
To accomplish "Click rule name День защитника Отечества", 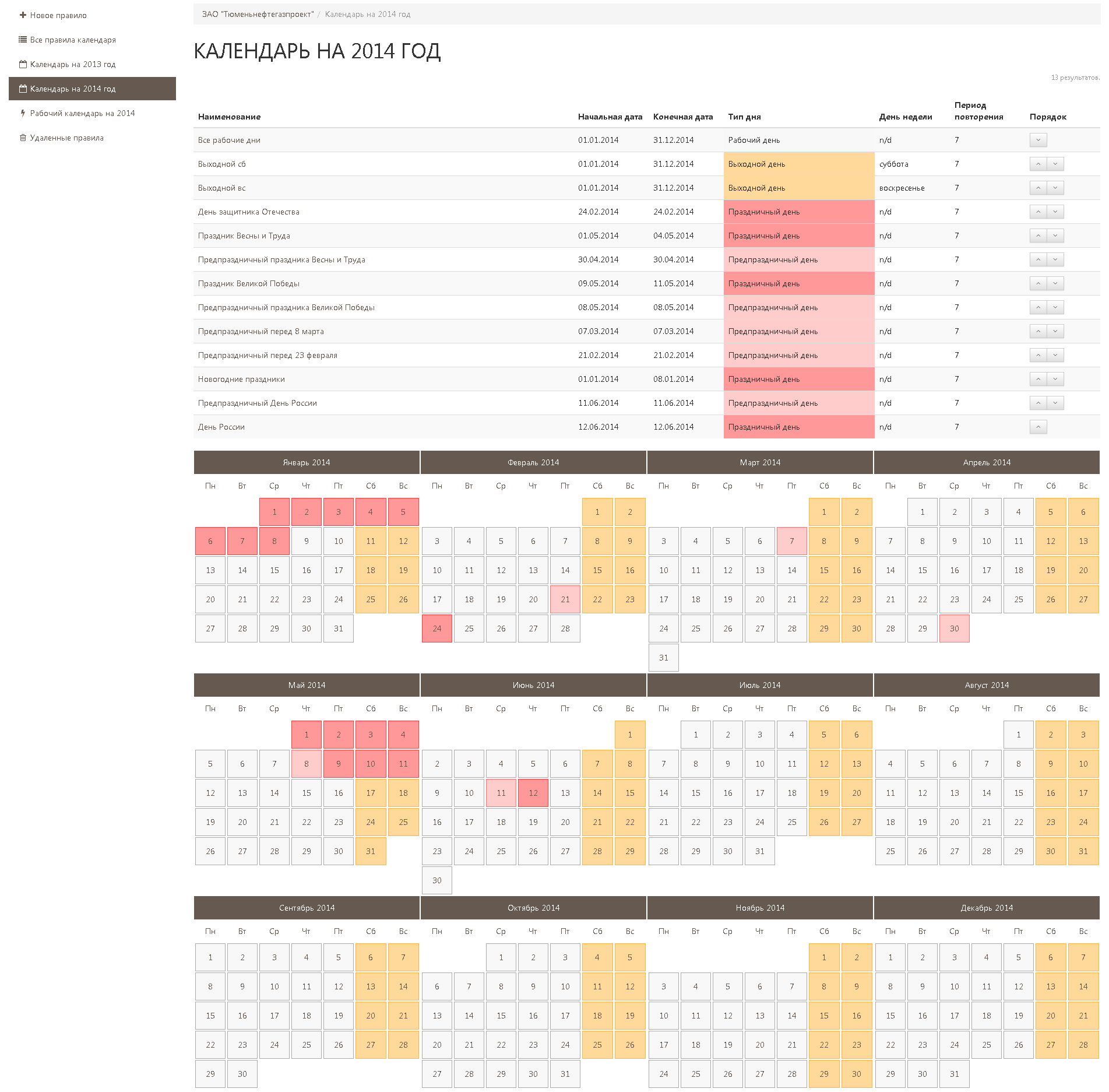I will pyautogui.click(x=248, y=212).
